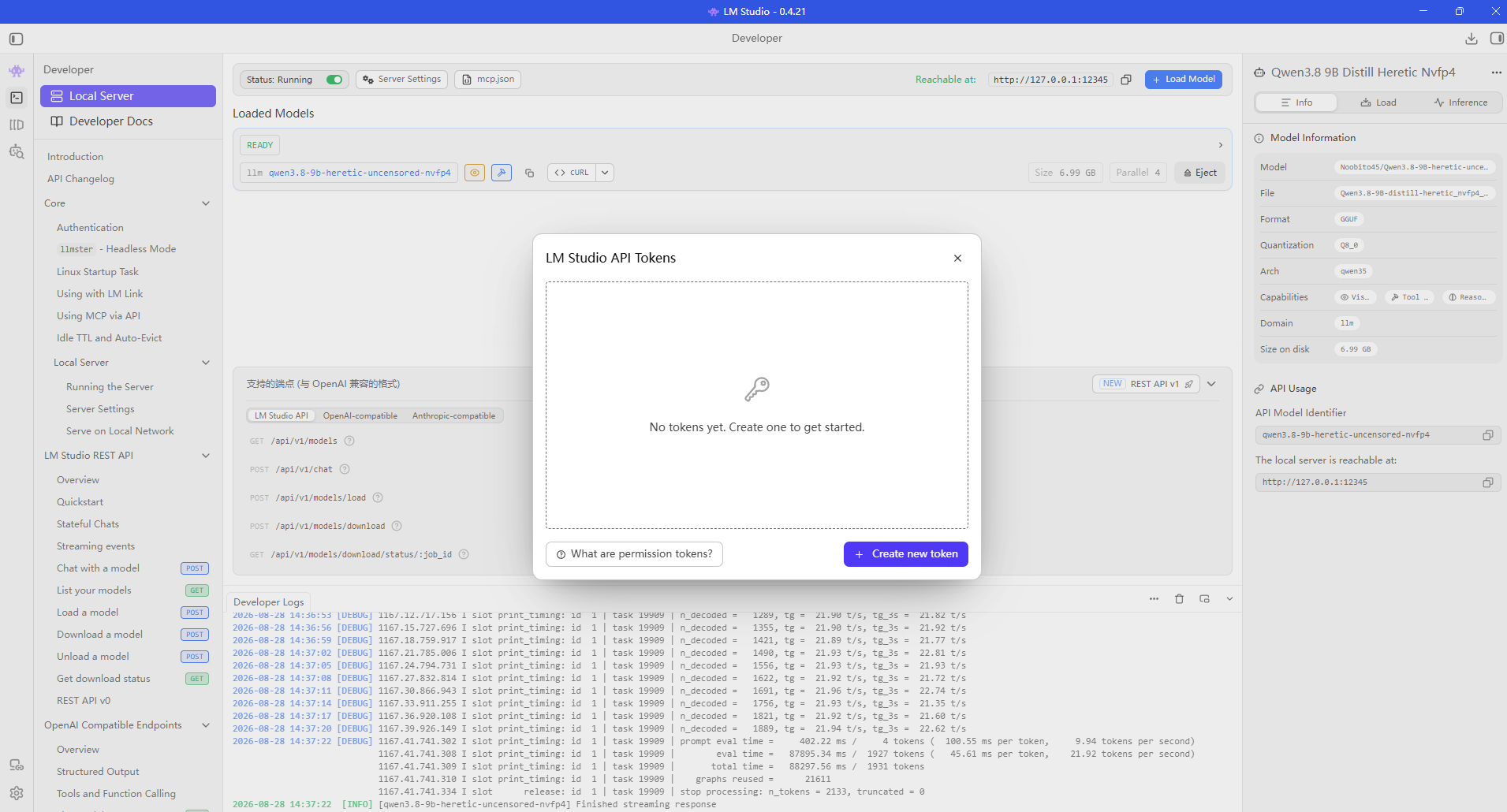Open the Developer terminal view icon
The width and height of the screenshot is (1507, 812).
(x=17, y=98)
